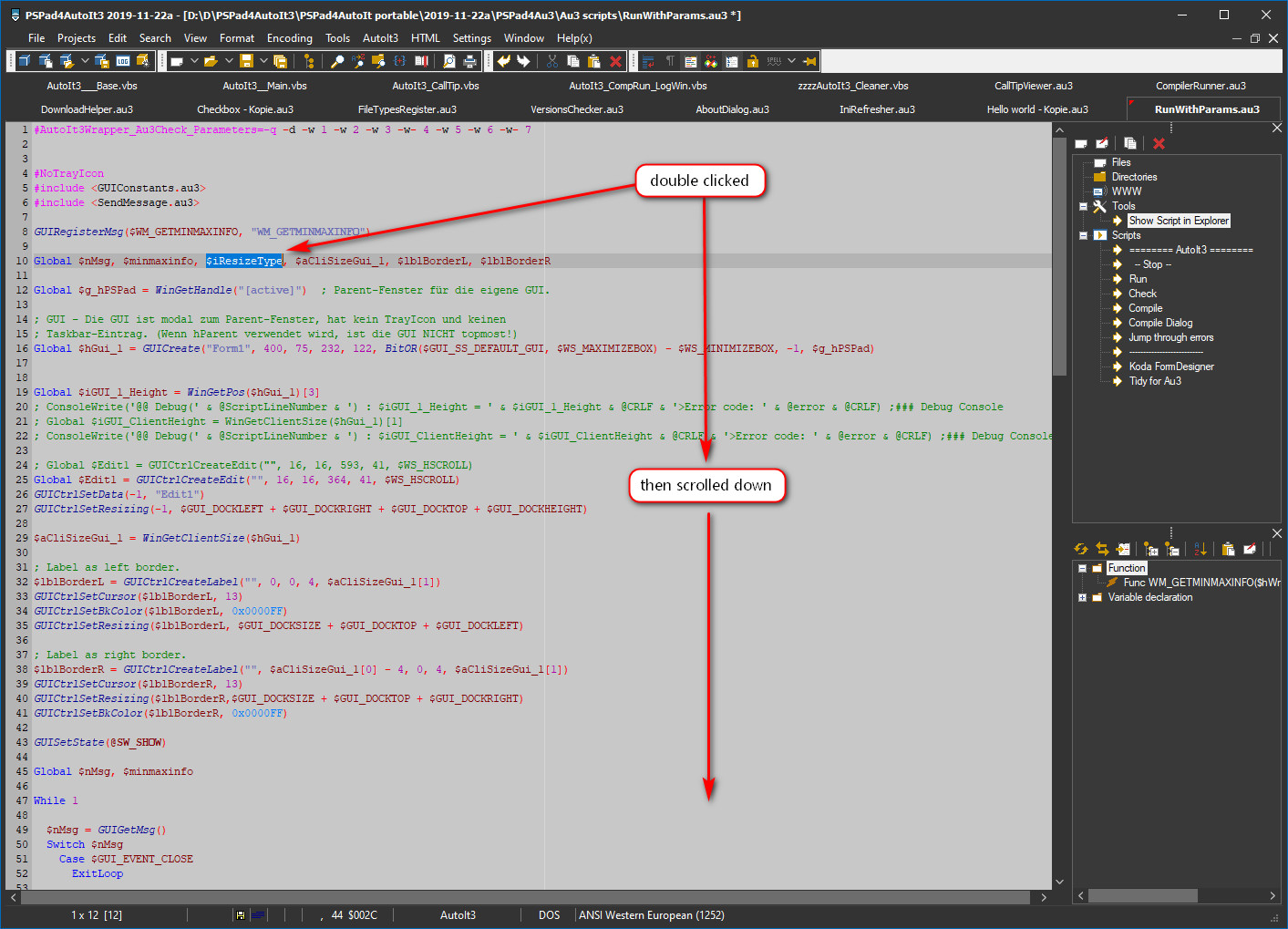Click the red X Delete toolbar icon

(615, 61)
